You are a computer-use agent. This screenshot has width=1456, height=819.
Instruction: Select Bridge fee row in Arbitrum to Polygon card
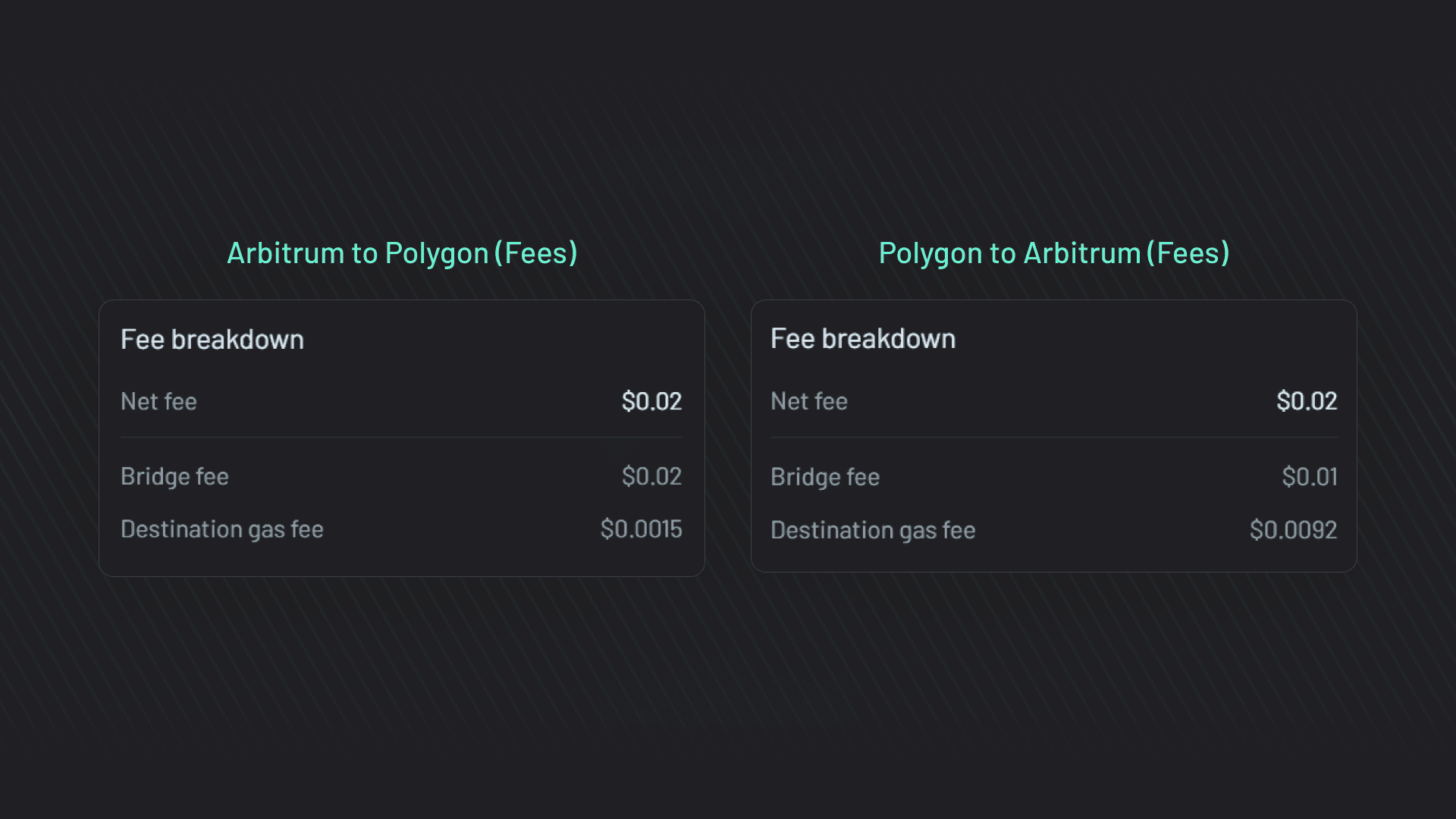click(x=175, y=476)
